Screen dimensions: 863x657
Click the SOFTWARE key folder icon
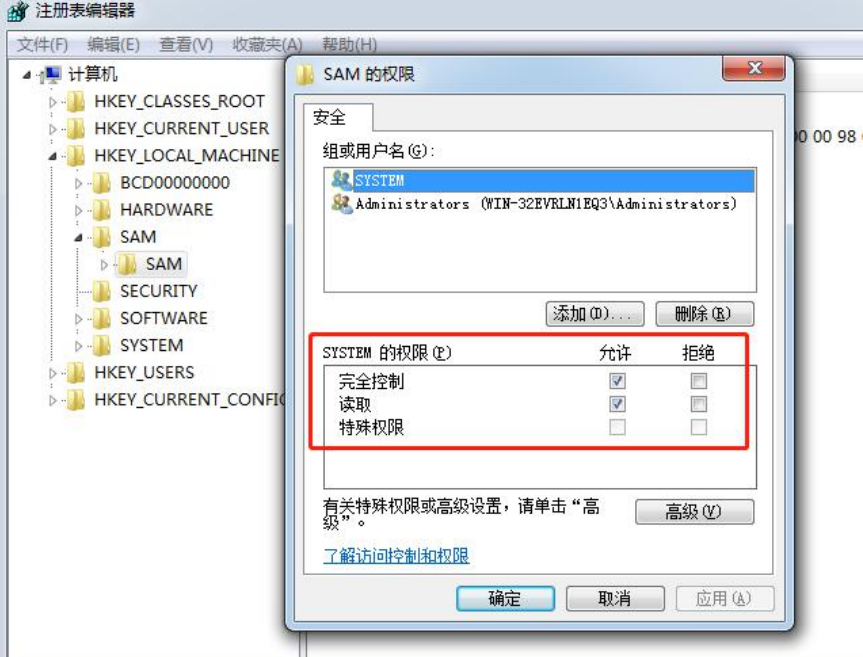point(101,318)
